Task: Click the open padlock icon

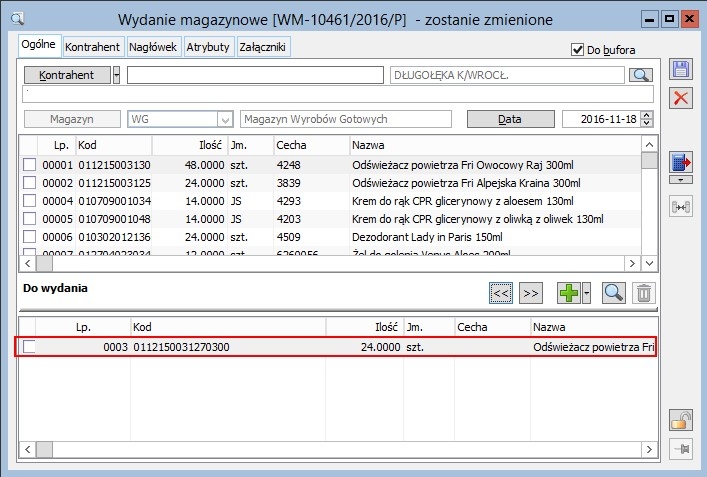Action: coord(680,420)
